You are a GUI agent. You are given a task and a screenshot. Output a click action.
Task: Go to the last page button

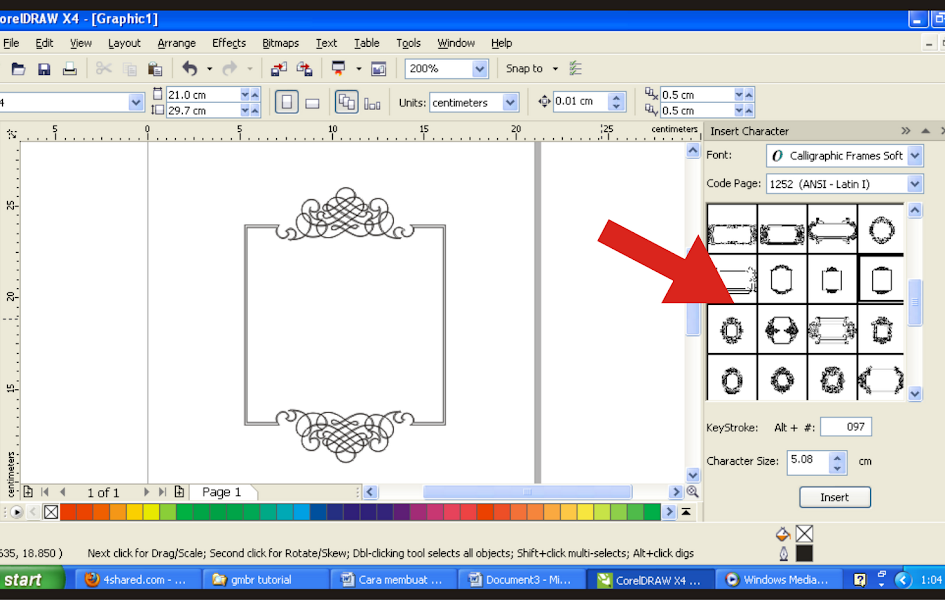tap(162, 492)
